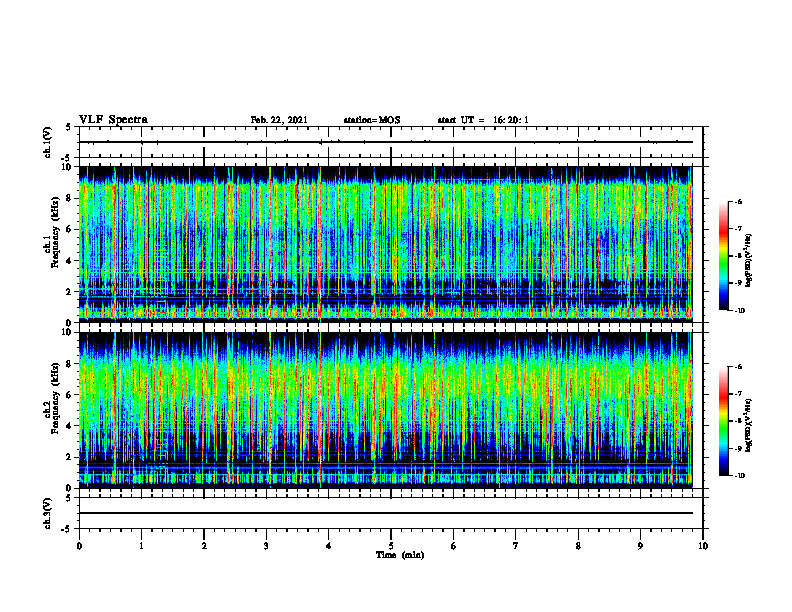Click the "2" kHz tick on ch.1 spectrogram
Image resolution: width=792 pixels, height=612 pixels.
[70, 292]
